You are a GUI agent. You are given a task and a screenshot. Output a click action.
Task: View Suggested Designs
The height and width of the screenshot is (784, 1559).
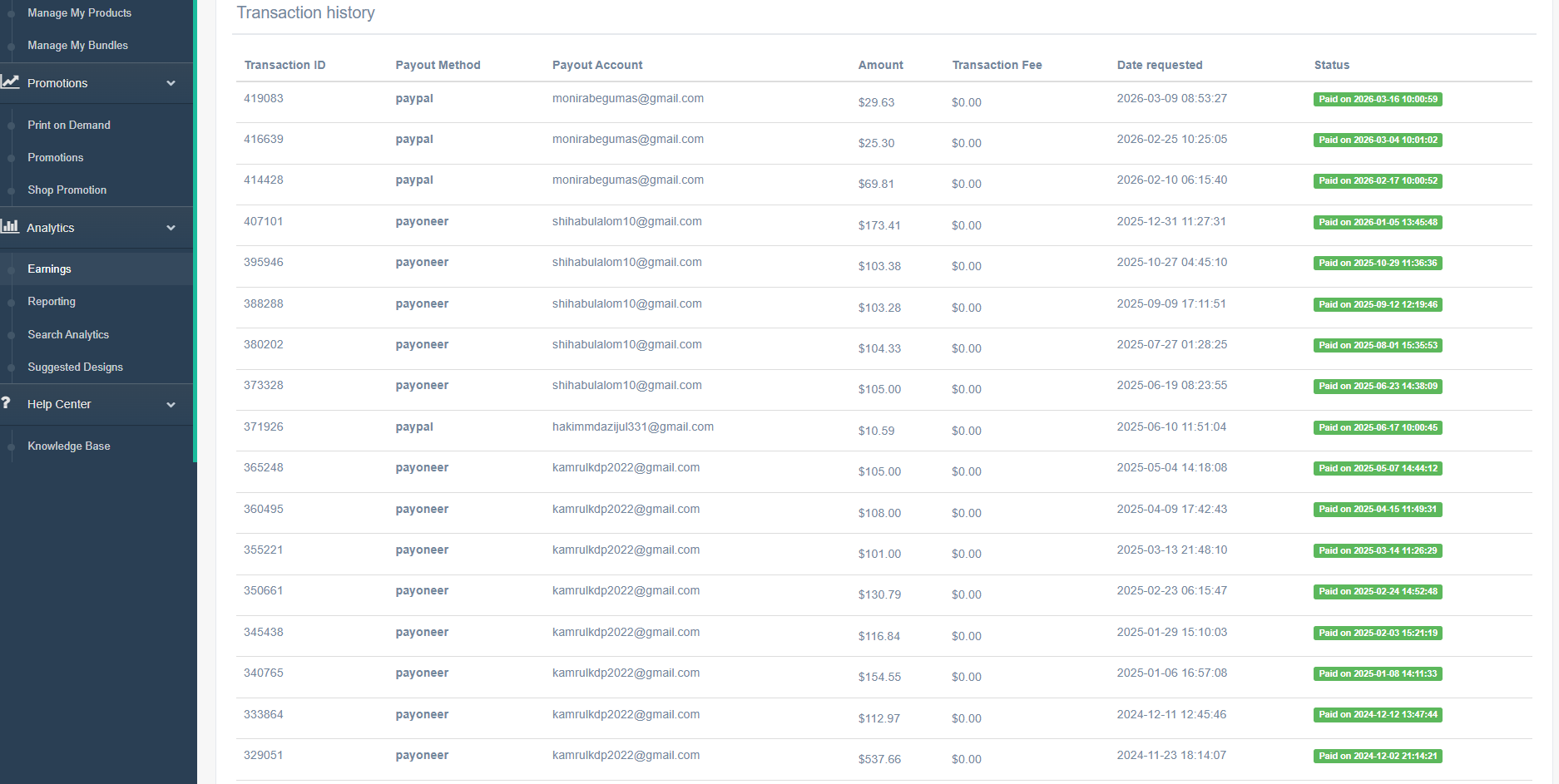pyautogui.click(x=75, y=367)
